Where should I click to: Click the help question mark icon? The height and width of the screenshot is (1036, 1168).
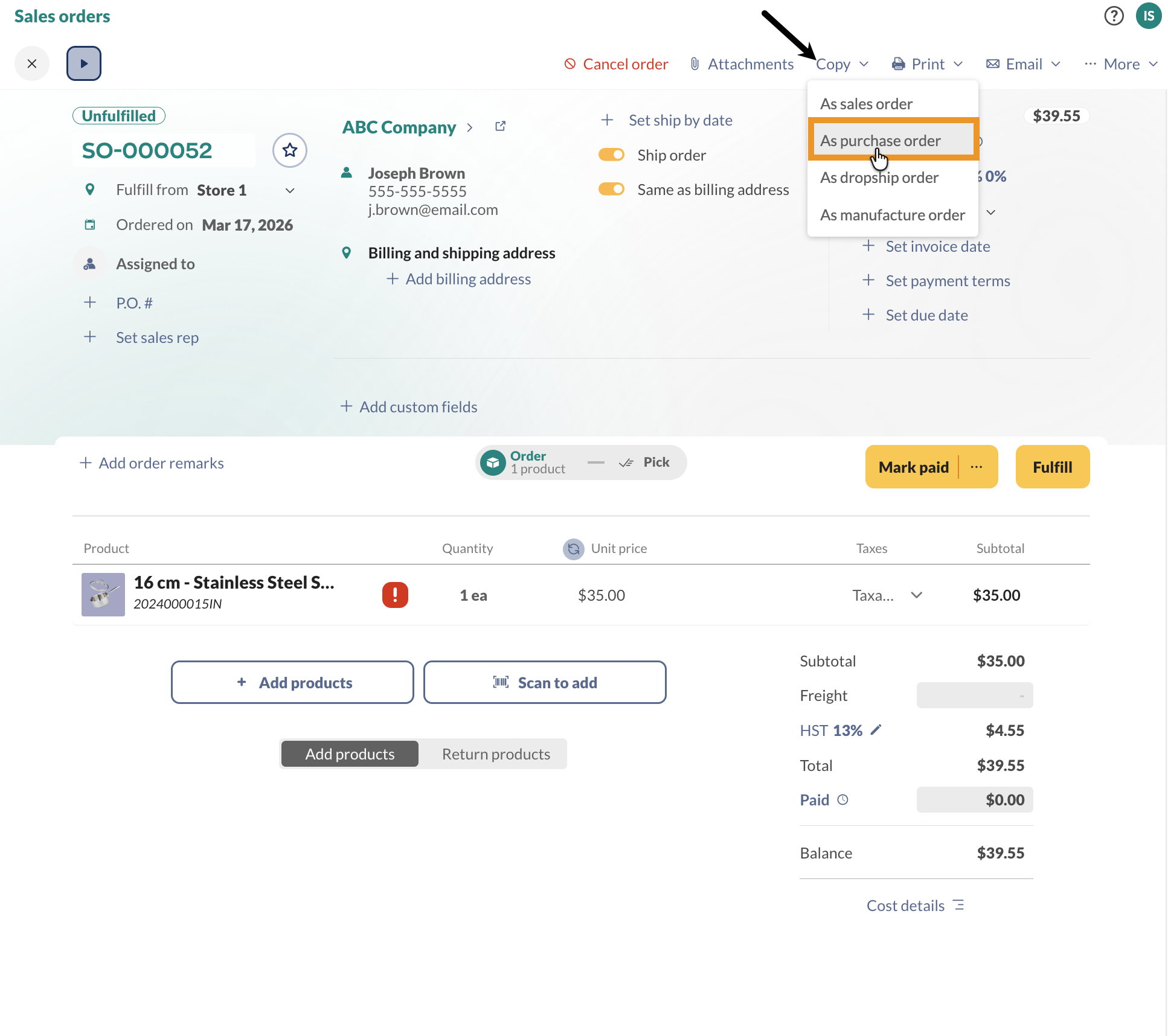tap(1114, 16)
